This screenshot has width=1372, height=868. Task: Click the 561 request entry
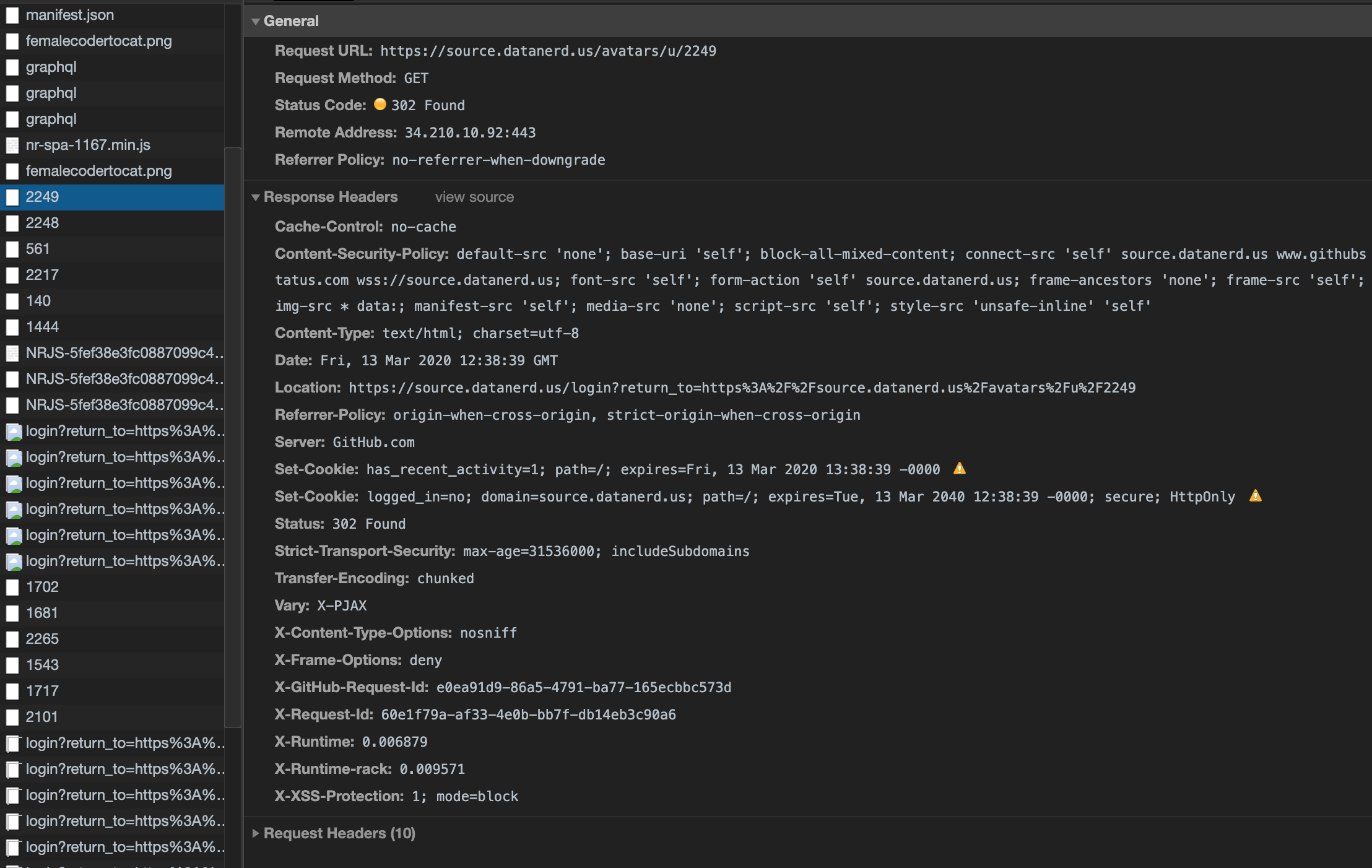[38, 249]
